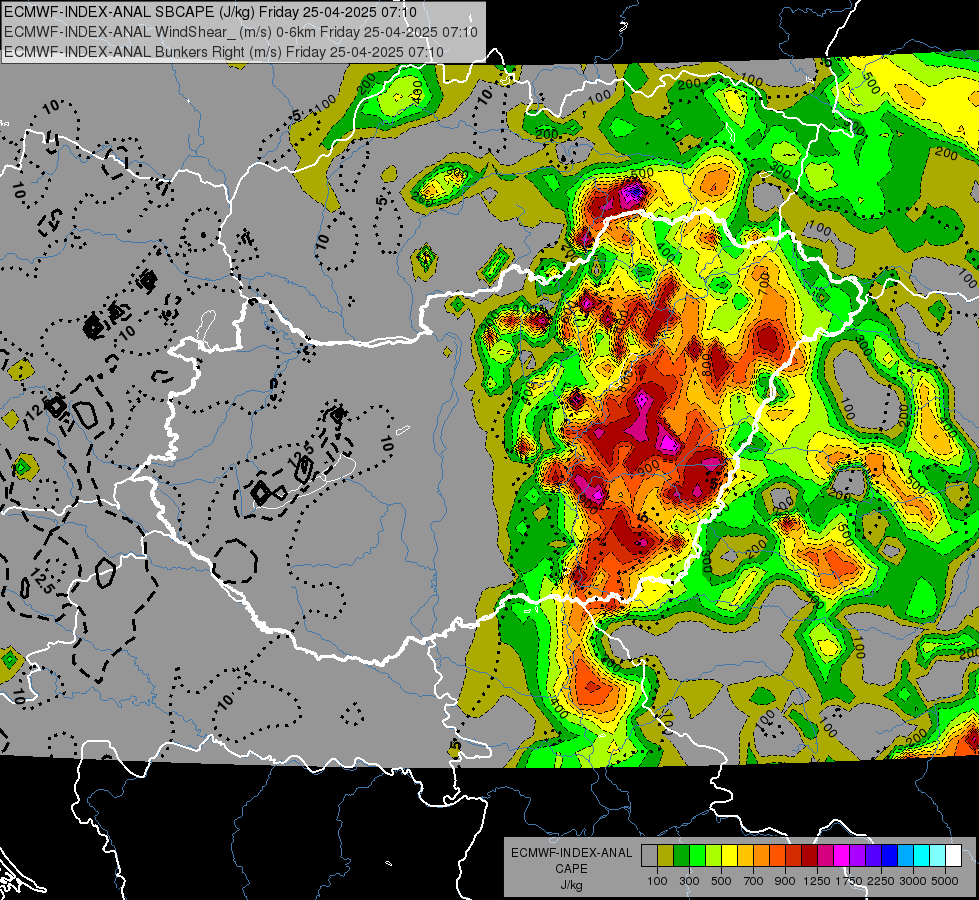Choose the cyan swatch right of 3000 tick

(x=922, y=855)
